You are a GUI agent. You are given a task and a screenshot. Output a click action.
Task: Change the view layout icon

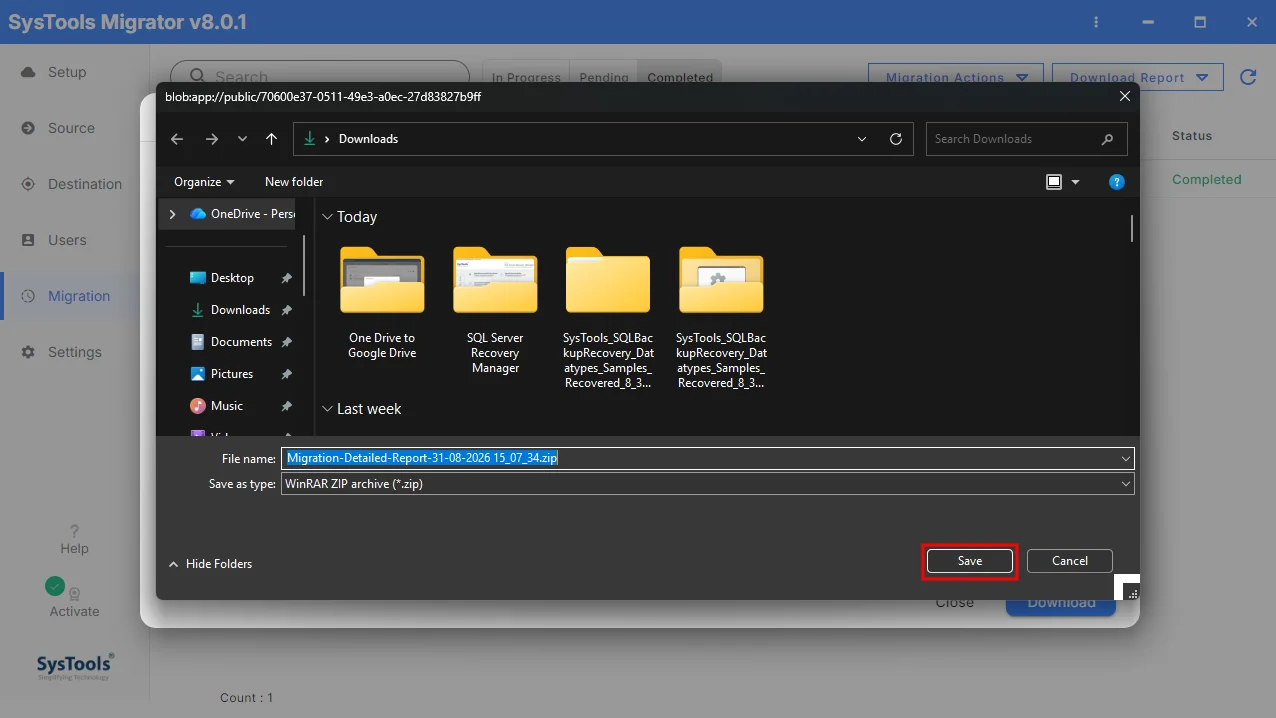1053,182
